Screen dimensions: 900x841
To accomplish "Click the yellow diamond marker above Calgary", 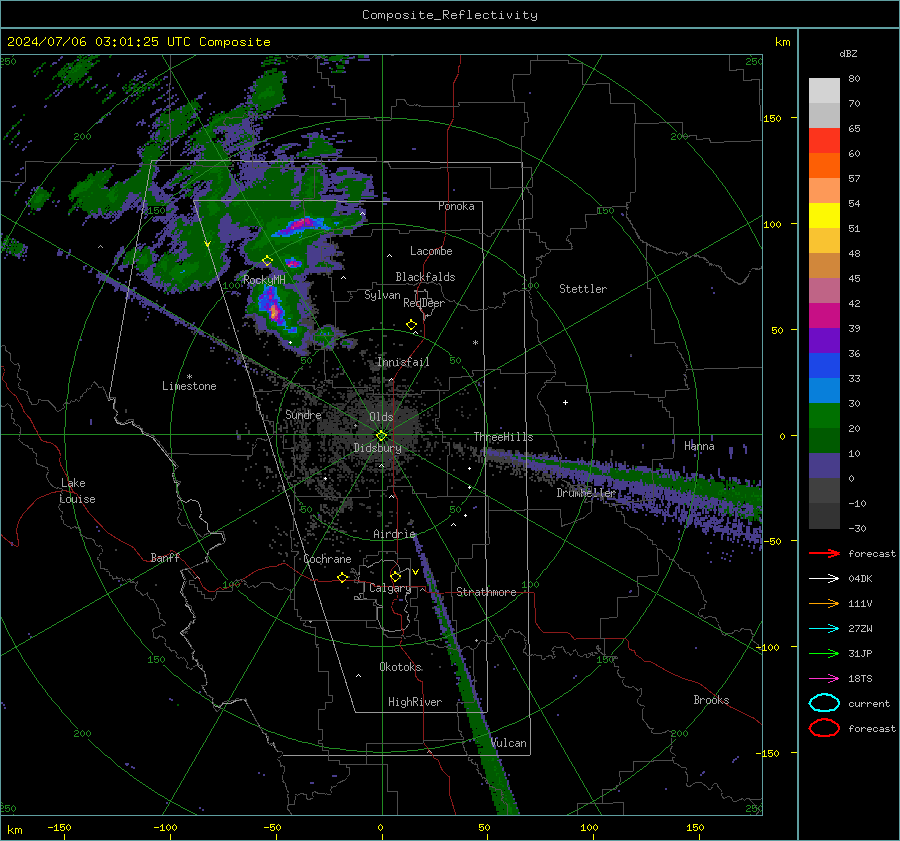I will pos(395,576).
